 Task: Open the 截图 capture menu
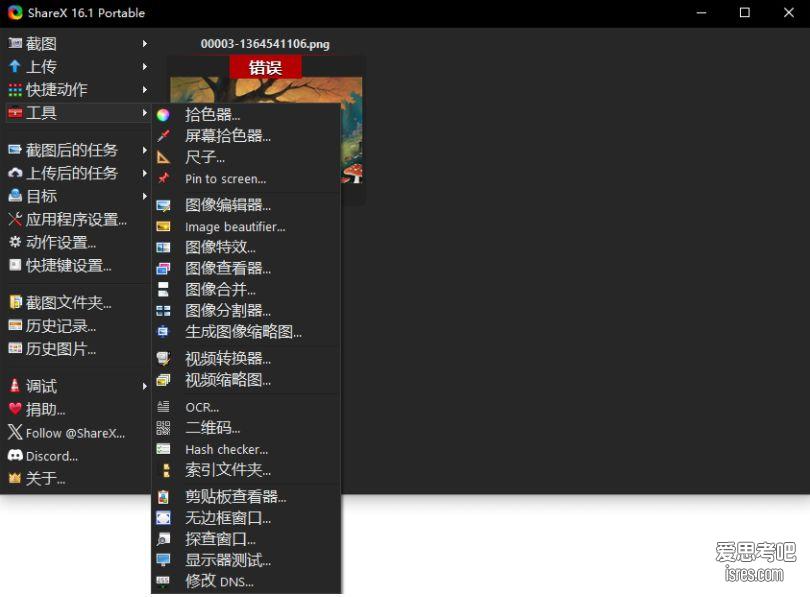(x=77, y=44)
